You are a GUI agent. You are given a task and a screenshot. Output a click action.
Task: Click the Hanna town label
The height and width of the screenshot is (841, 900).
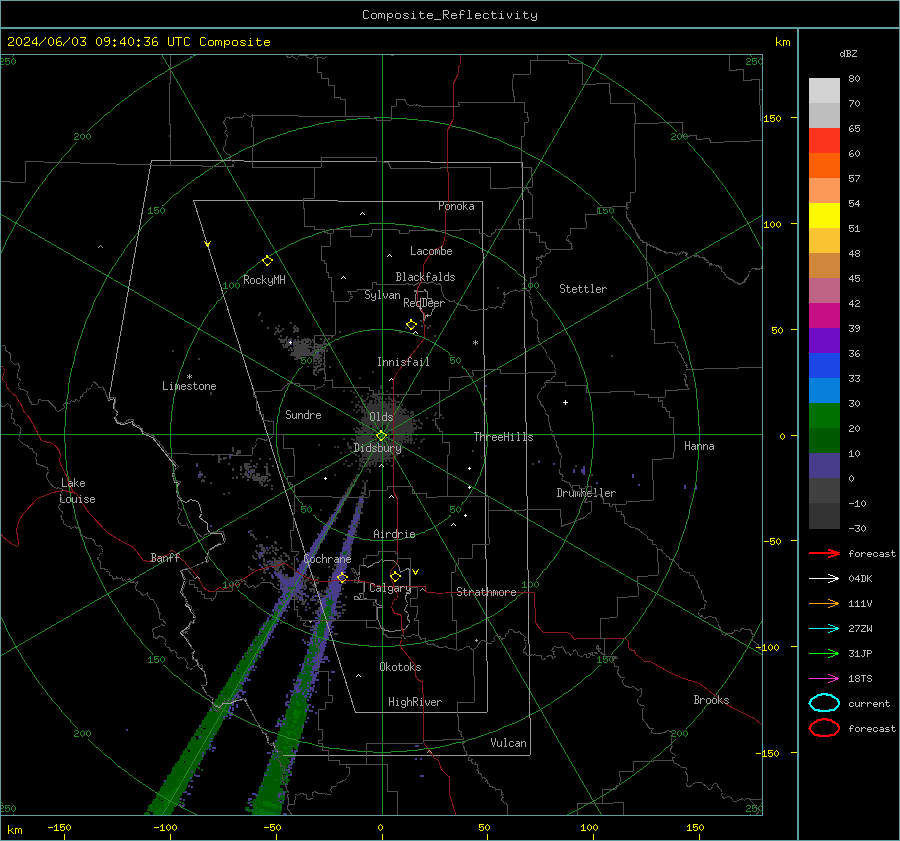[699, 446]
